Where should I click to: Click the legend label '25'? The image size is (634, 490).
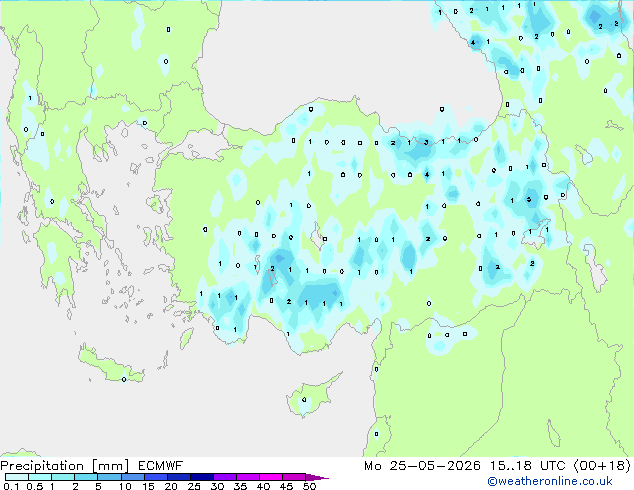tap(194, 486)
